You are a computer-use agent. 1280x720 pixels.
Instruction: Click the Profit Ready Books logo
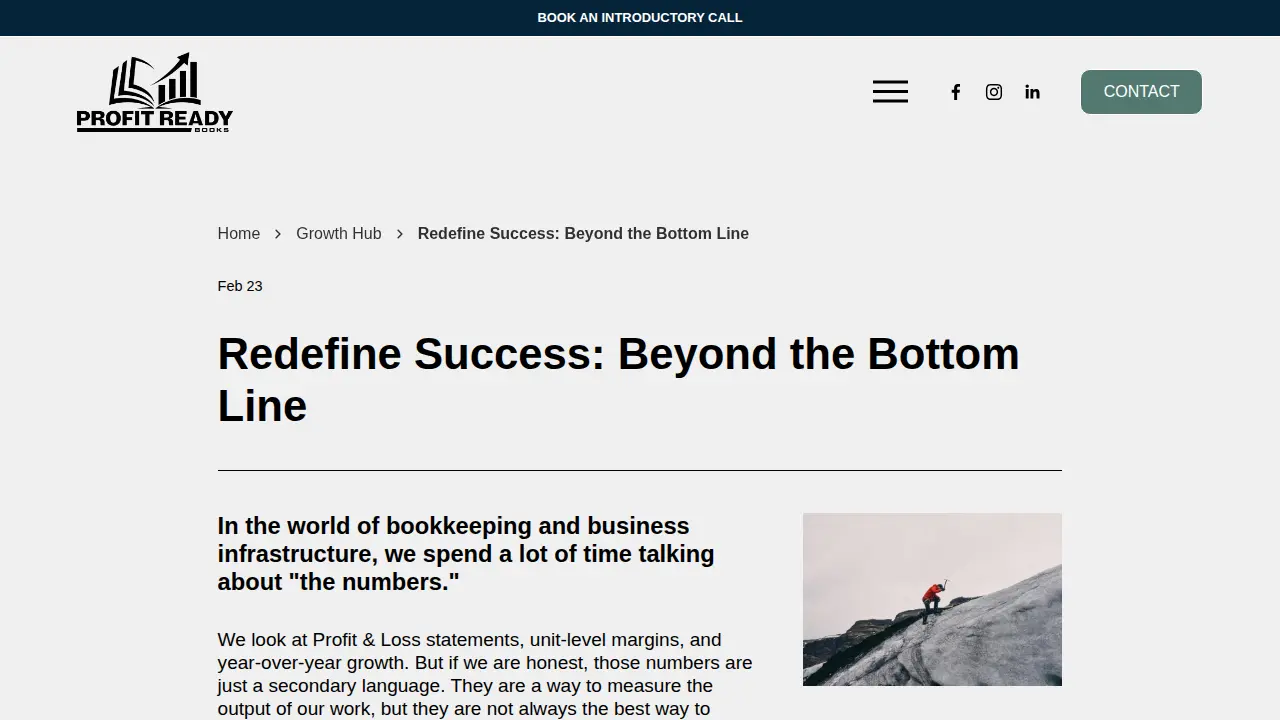coord(155,92)
